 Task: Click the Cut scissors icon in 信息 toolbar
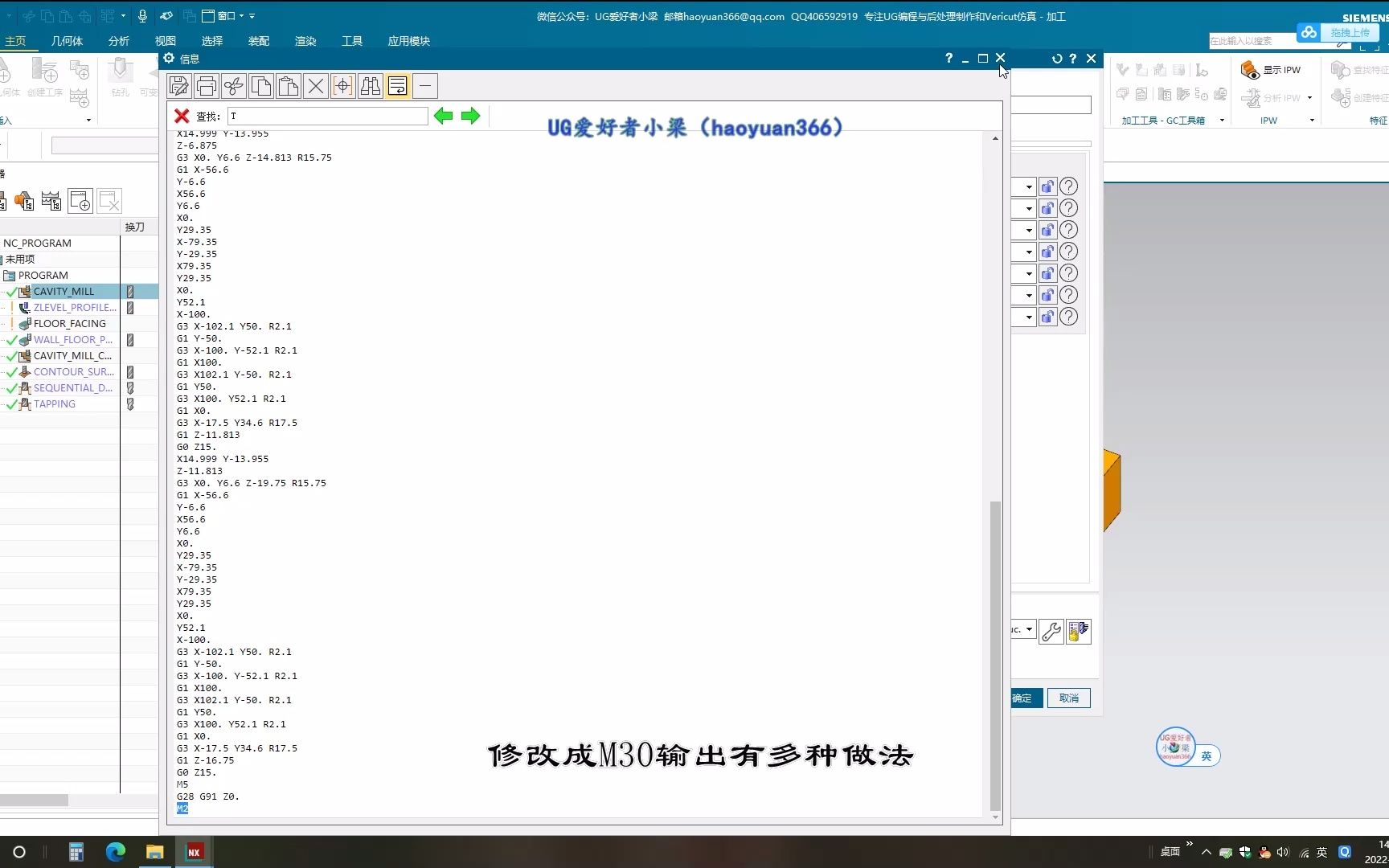coord(234,86)
